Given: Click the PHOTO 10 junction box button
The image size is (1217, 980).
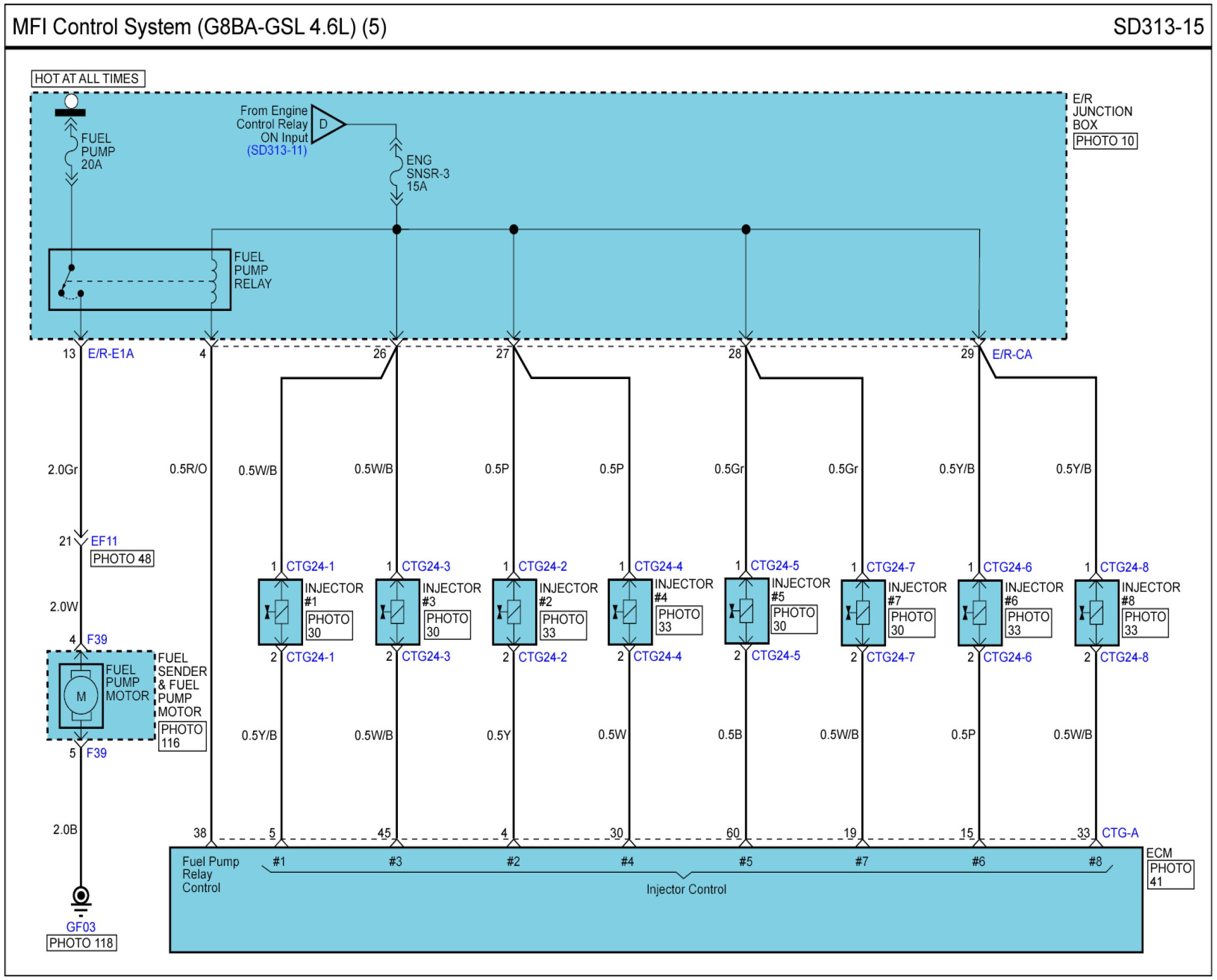Looking at the screenshot, I should tap(1105, 141).
